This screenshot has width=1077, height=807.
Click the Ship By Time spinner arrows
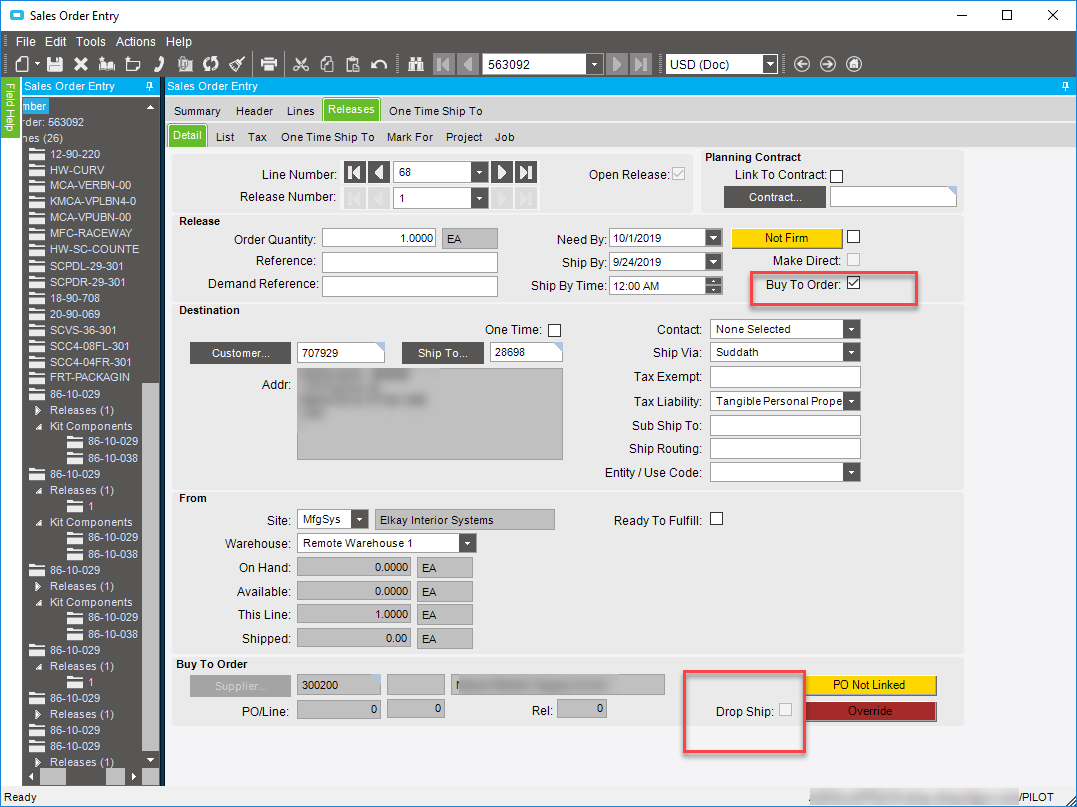coord(714,286)
